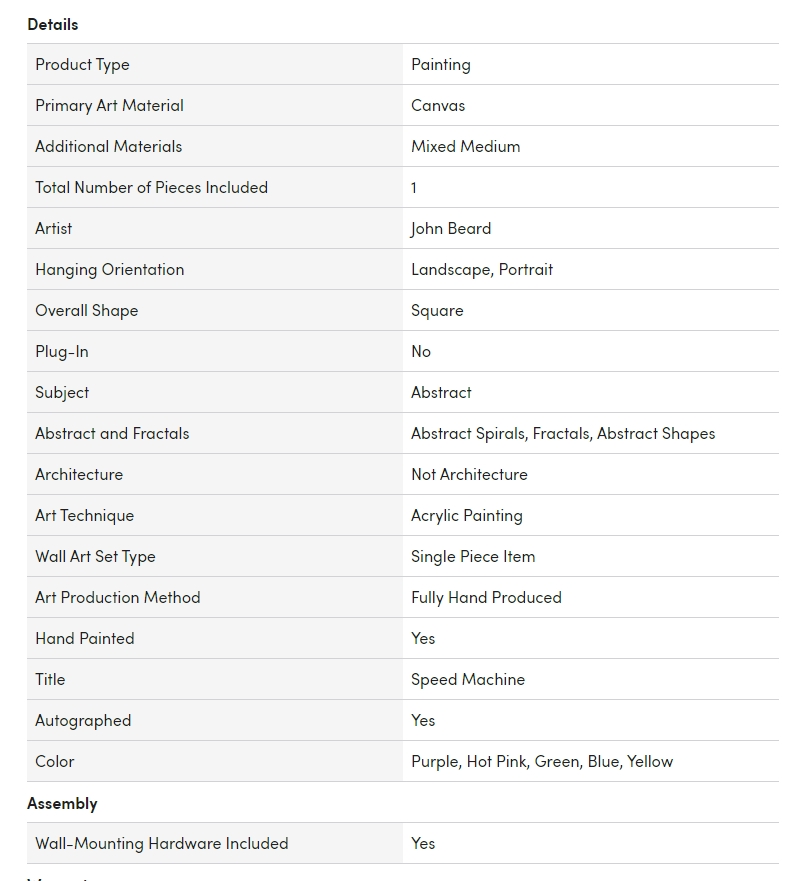This screenshot has height=881, width=793.
Task: Click the Primary Art Material label
Action: pos(109,106)
